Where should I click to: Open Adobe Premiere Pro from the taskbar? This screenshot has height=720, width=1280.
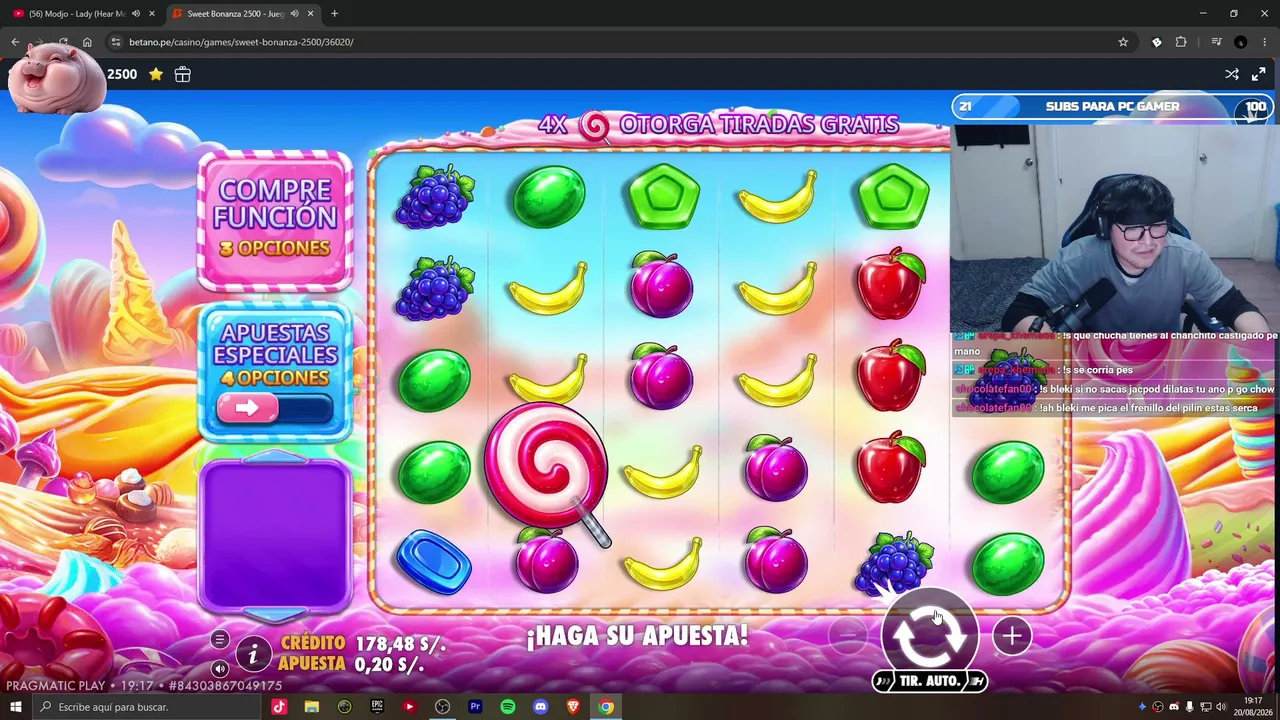click(x=475, y=707)
